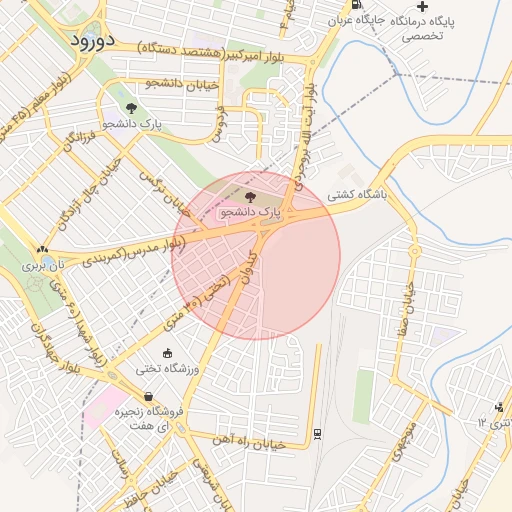Click the پایگاه درمانگاه تخصصی label
This screenshot has width=512, height=512.
tap(422, 28)
